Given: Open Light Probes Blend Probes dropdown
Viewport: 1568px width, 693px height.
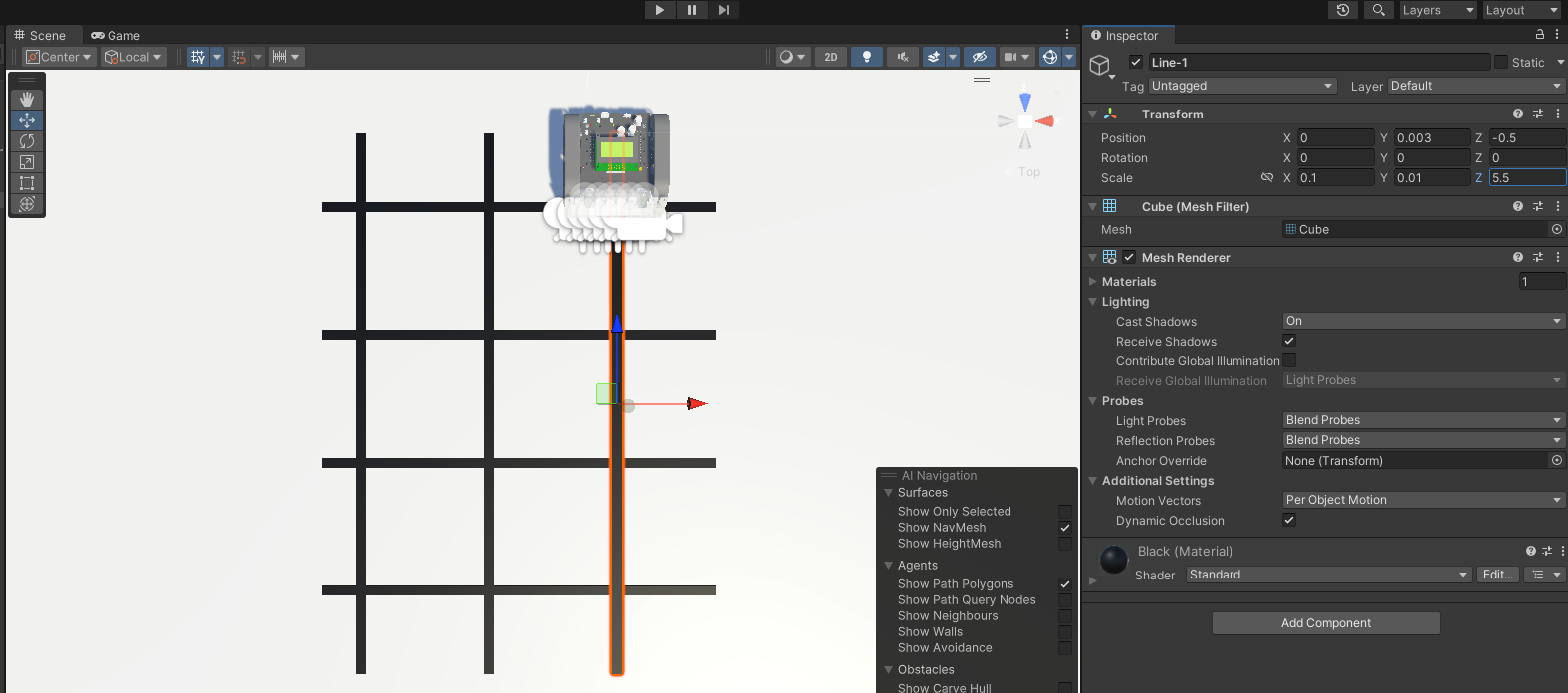Looking at the screenshot, I should pos(1424,420).
